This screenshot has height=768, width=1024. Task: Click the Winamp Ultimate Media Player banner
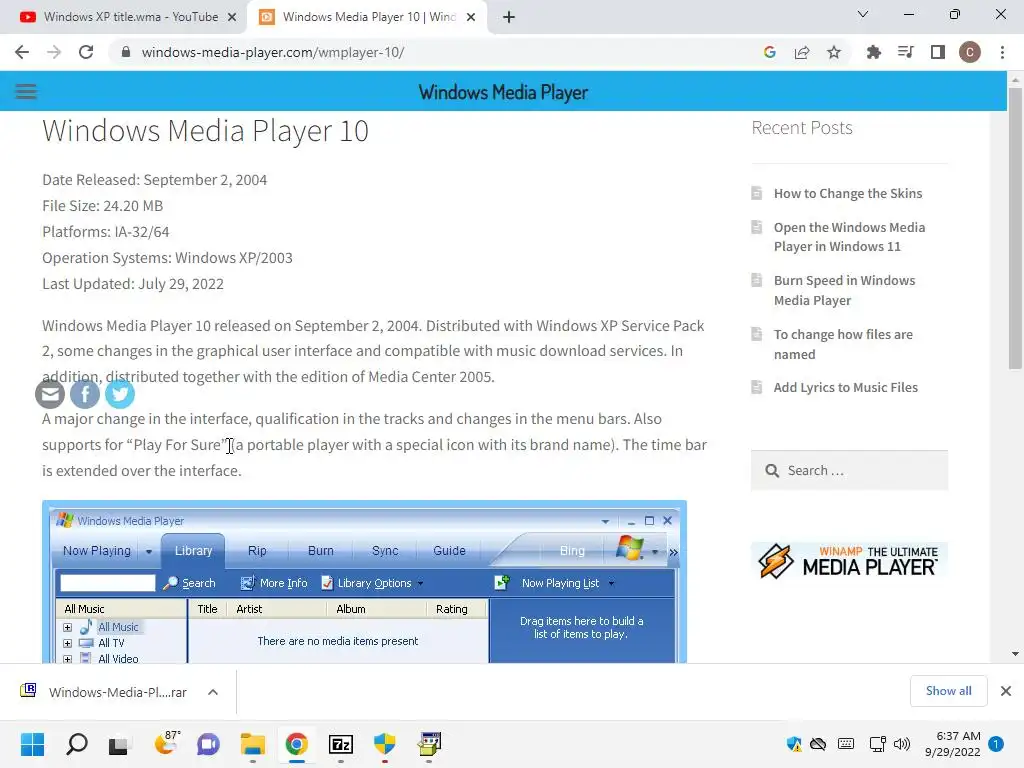click(x=849, y=561)
